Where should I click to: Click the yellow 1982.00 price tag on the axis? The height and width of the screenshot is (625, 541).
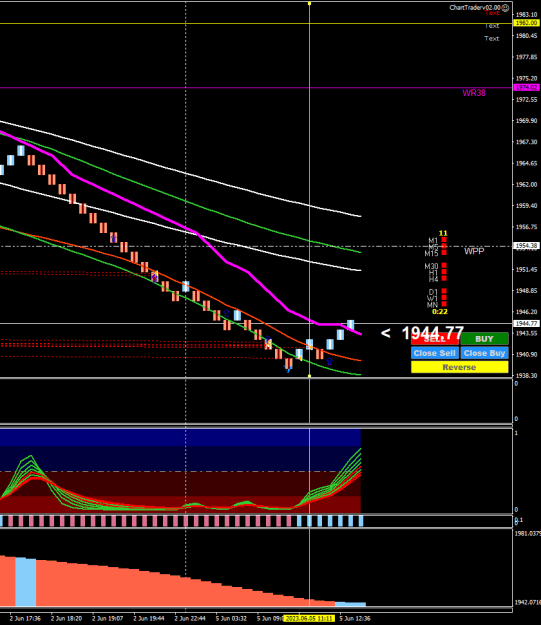(x=526, y=23)
